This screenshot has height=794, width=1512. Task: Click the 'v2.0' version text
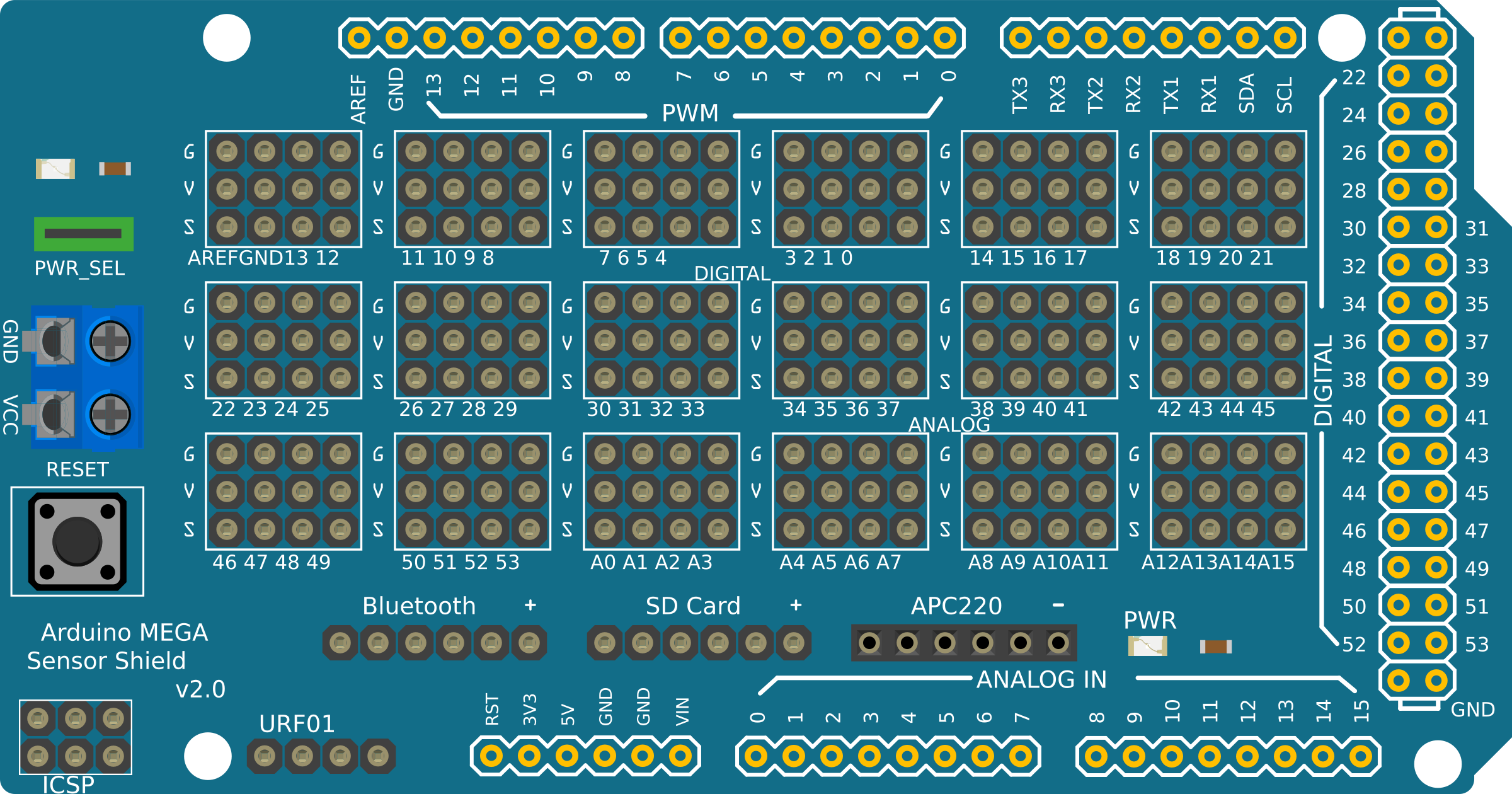(x=200, y=689)
